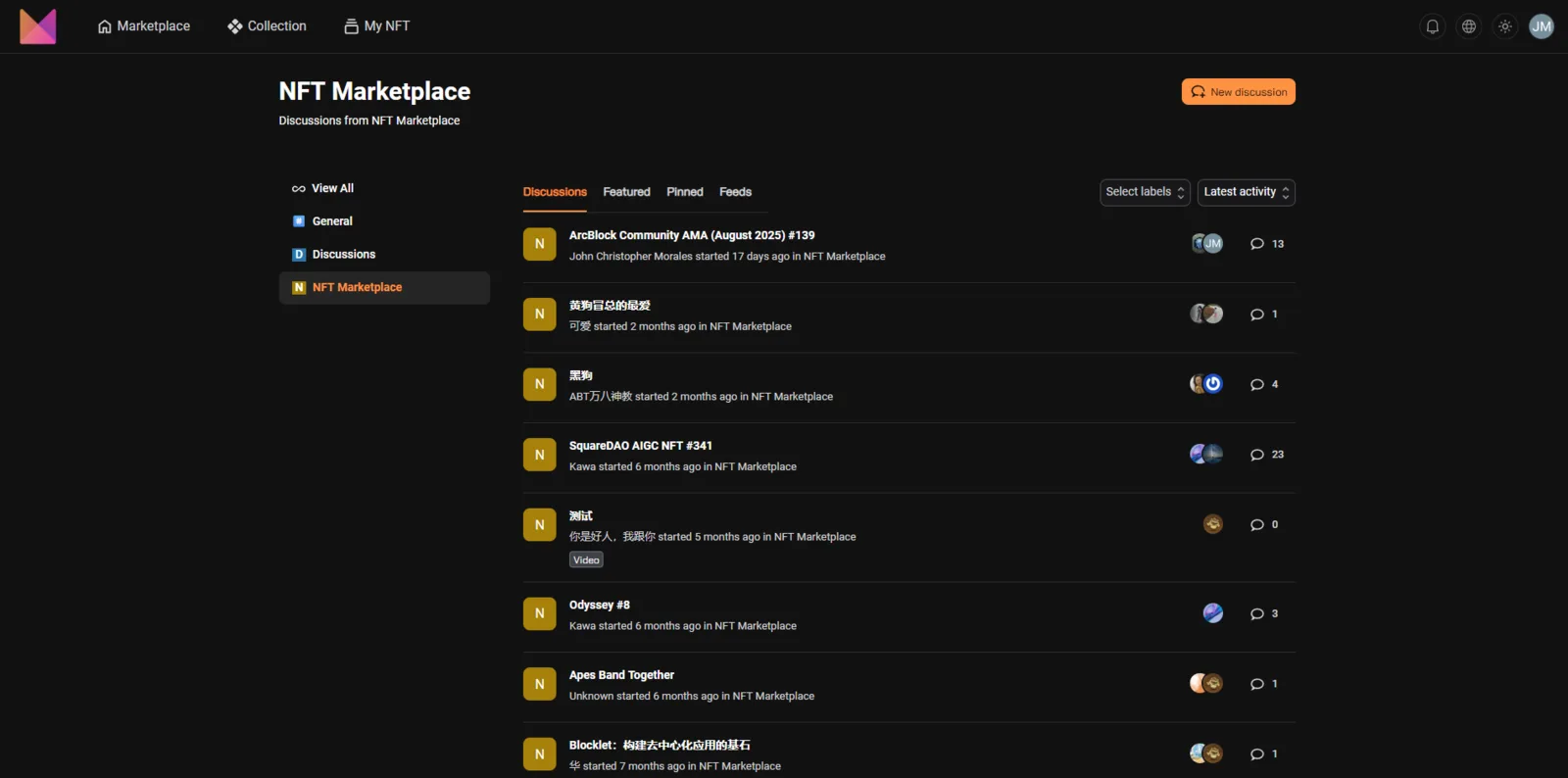Click the NFT Marketplace page heading

374,91
